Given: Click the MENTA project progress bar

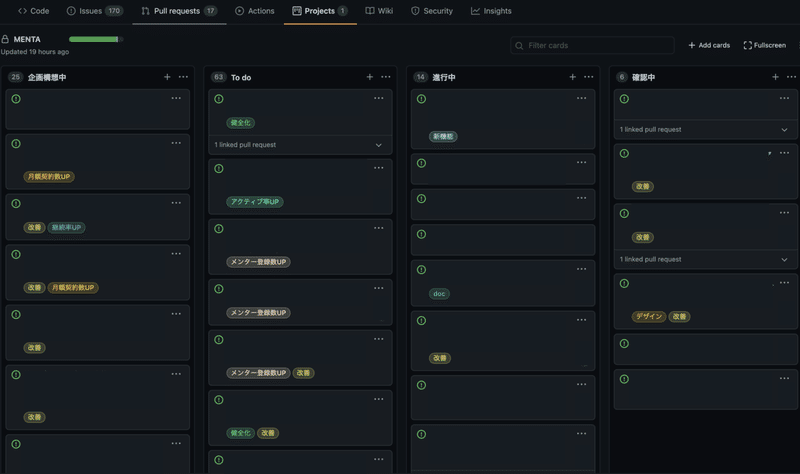Looking at the screenshot, I should pos(96,39).
